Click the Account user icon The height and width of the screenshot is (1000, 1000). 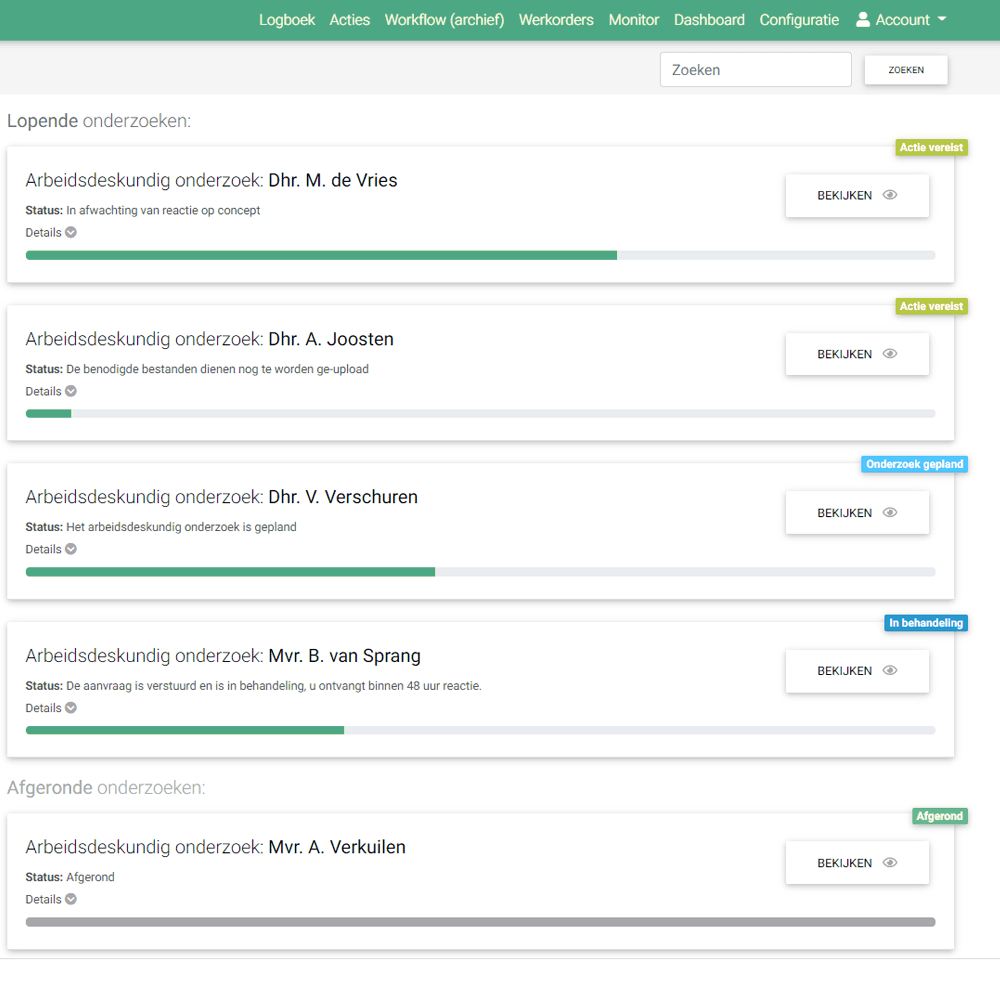tap(863, 20)
